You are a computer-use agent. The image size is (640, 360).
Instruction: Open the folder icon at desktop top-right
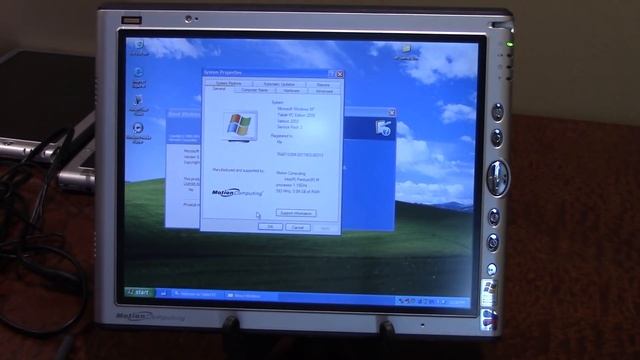[406, 52]
